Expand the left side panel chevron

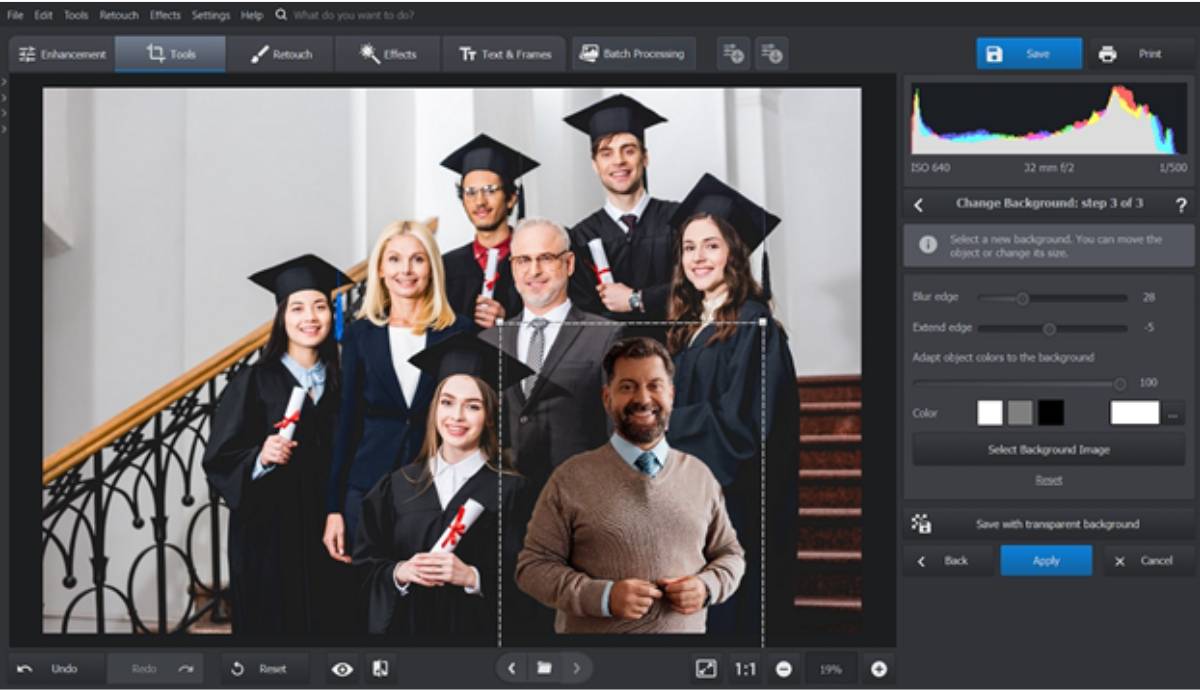pos(4,81)
